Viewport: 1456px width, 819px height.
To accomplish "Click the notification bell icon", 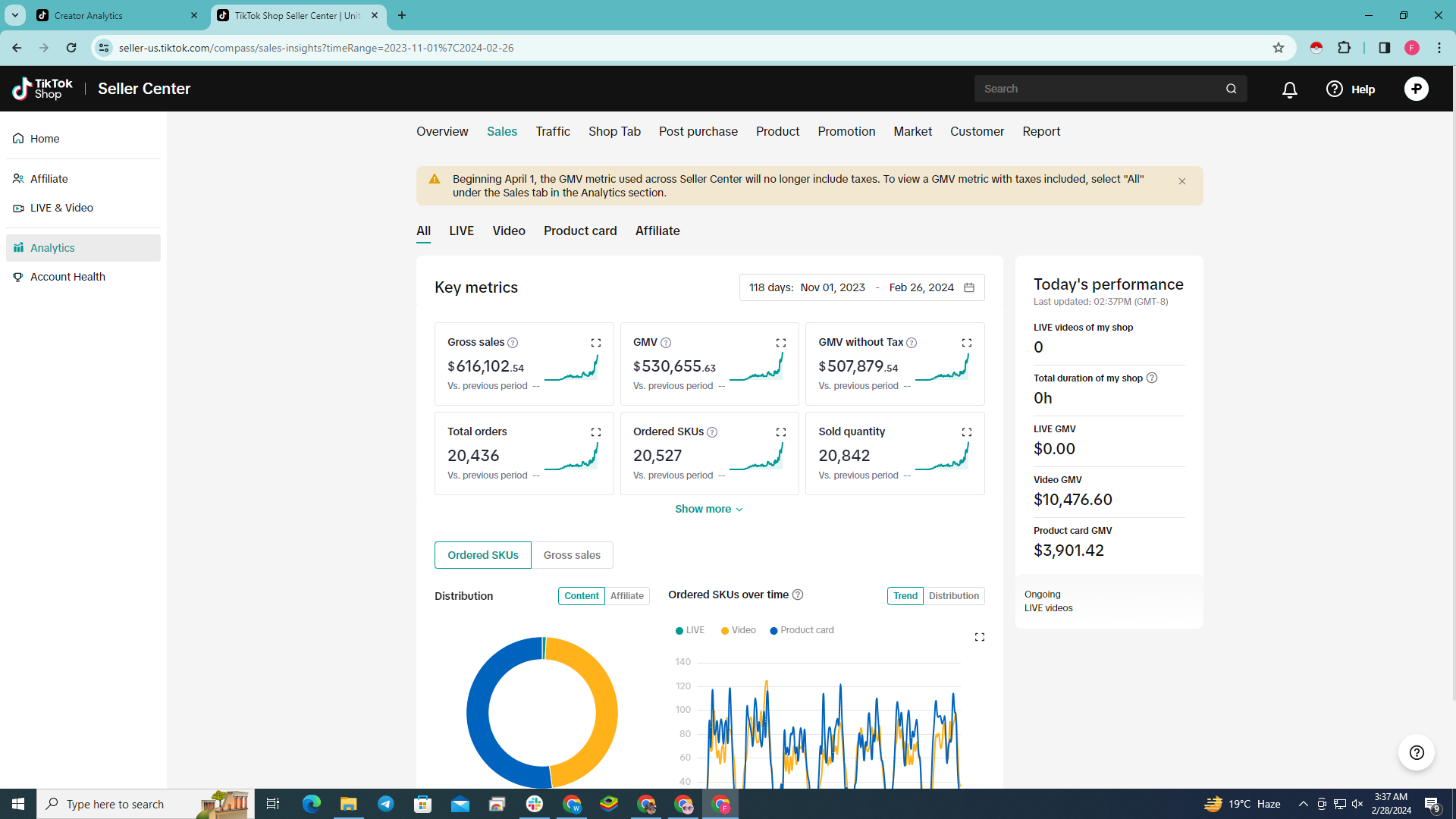I will [x=1289, y=89].
